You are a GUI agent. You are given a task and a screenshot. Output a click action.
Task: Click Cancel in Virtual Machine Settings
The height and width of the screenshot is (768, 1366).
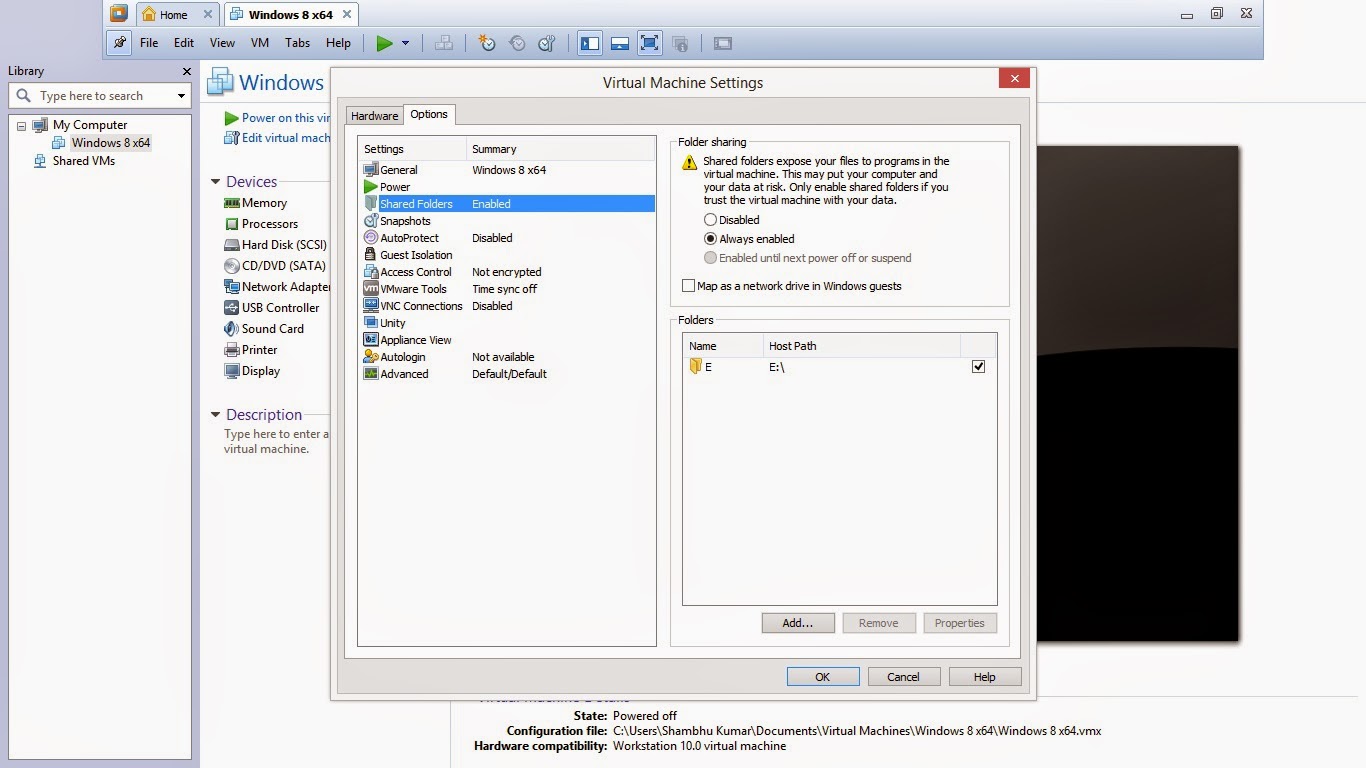(x=903, y=677)
